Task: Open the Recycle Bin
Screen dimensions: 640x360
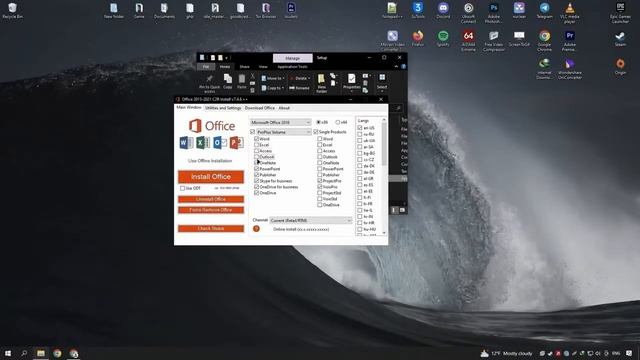Action: (x=12, y=10)
